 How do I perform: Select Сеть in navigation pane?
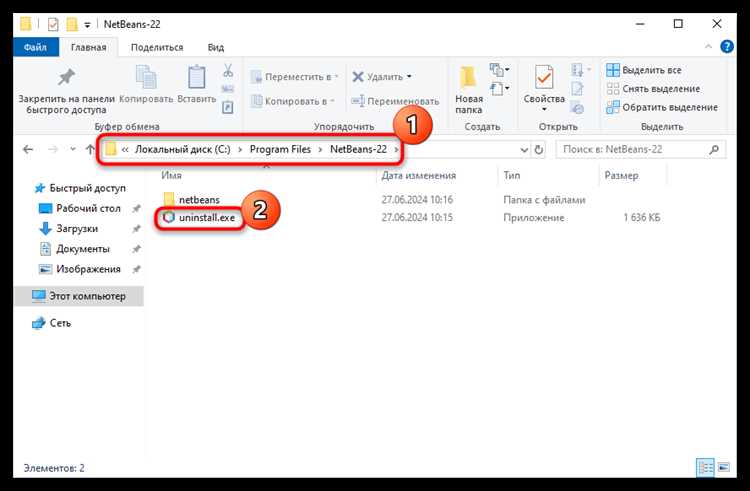[52, 323]
